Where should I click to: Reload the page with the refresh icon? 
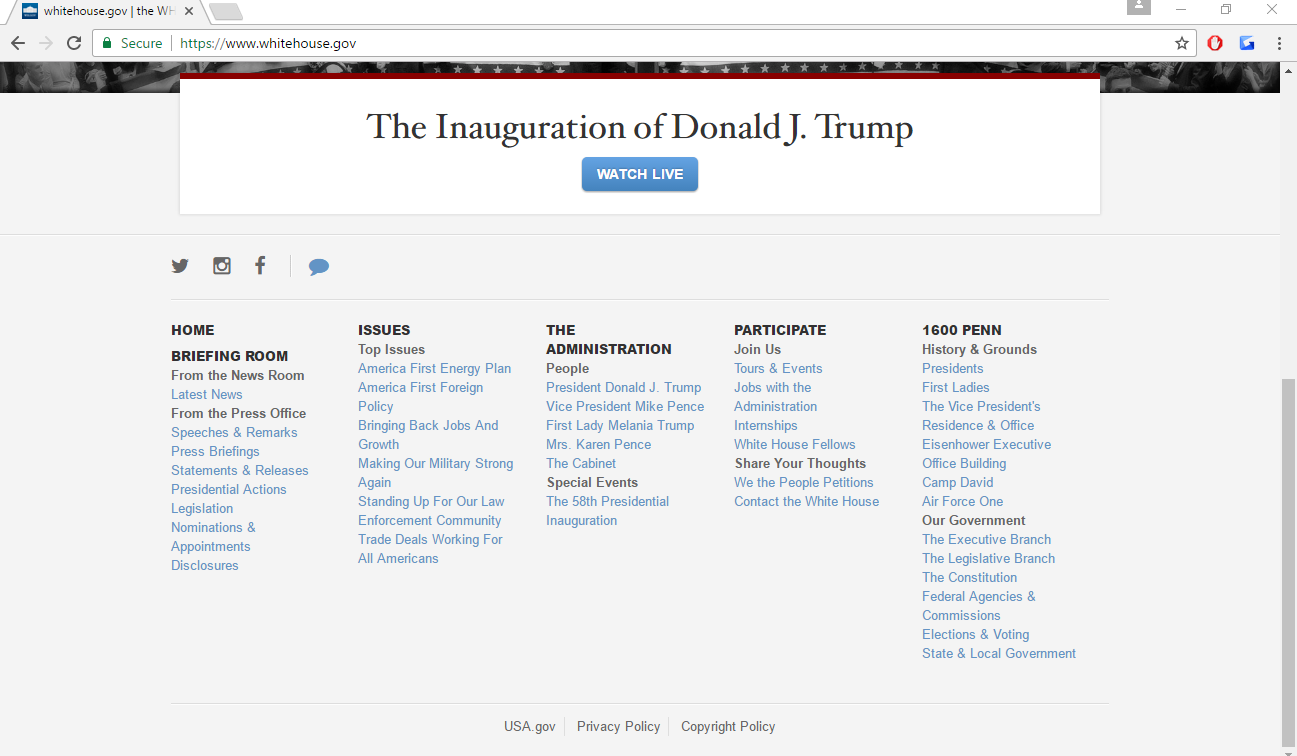pos(74,43)
